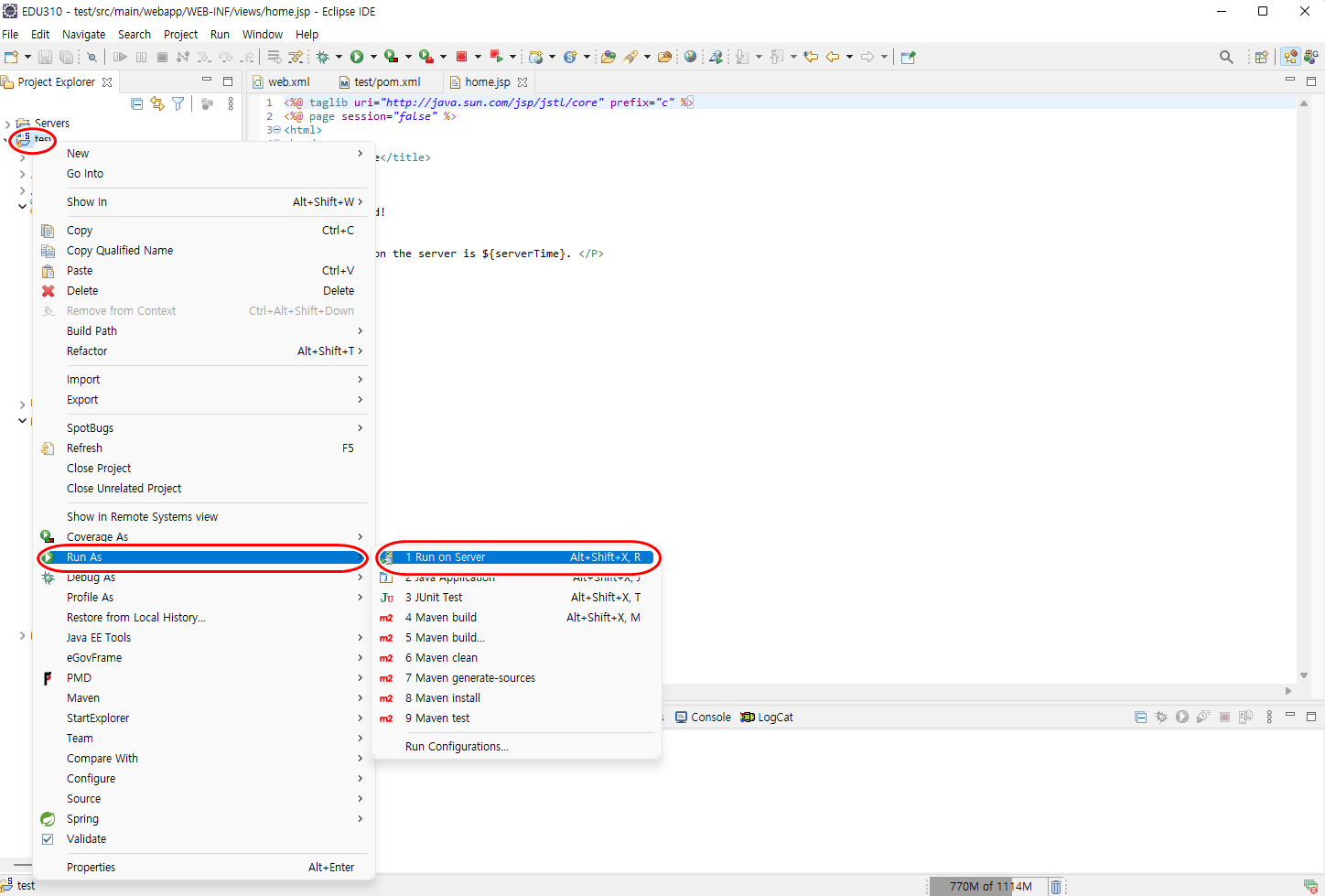The height and width of the screenshot is (896, 1325).
Task: Click the Back navigation yellow arrow
Action: [833, 57]
